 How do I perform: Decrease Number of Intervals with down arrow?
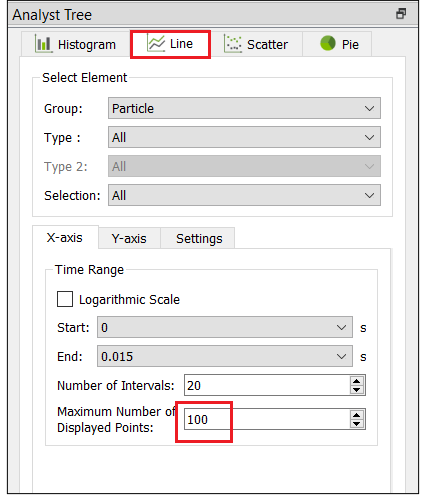coord(356,389)
